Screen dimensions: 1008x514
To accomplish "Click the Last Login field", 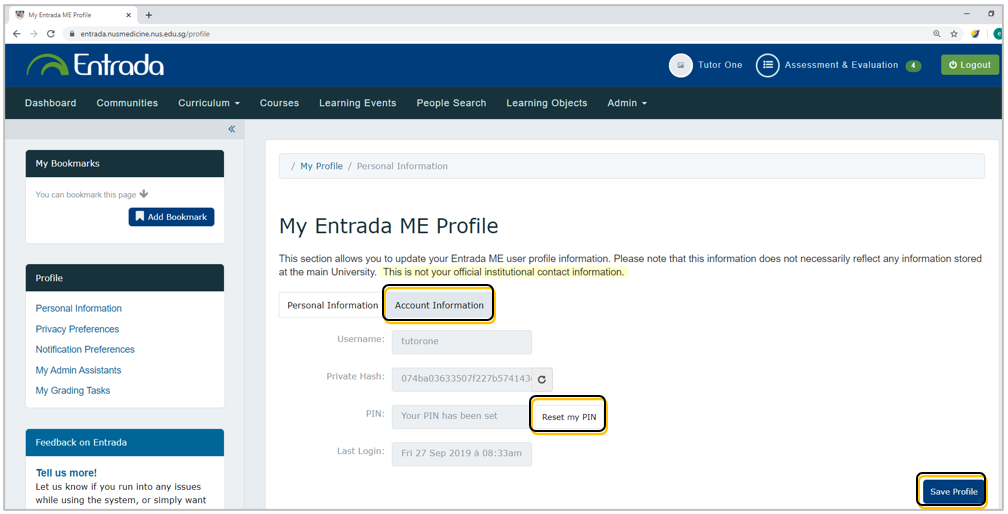I will (x=462, y=454).
